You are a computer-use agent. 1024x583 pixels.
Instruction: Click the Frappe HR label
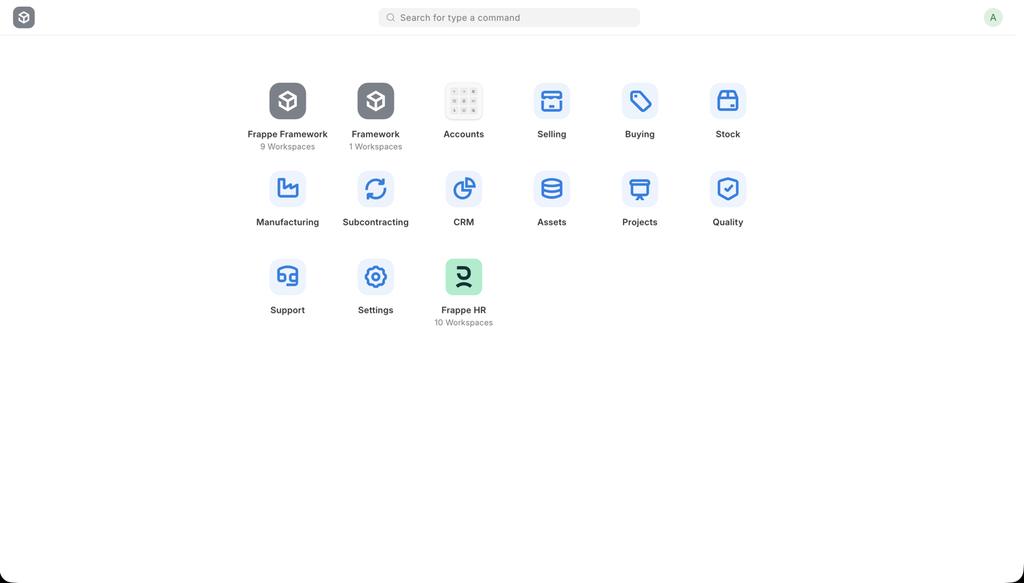464,310
